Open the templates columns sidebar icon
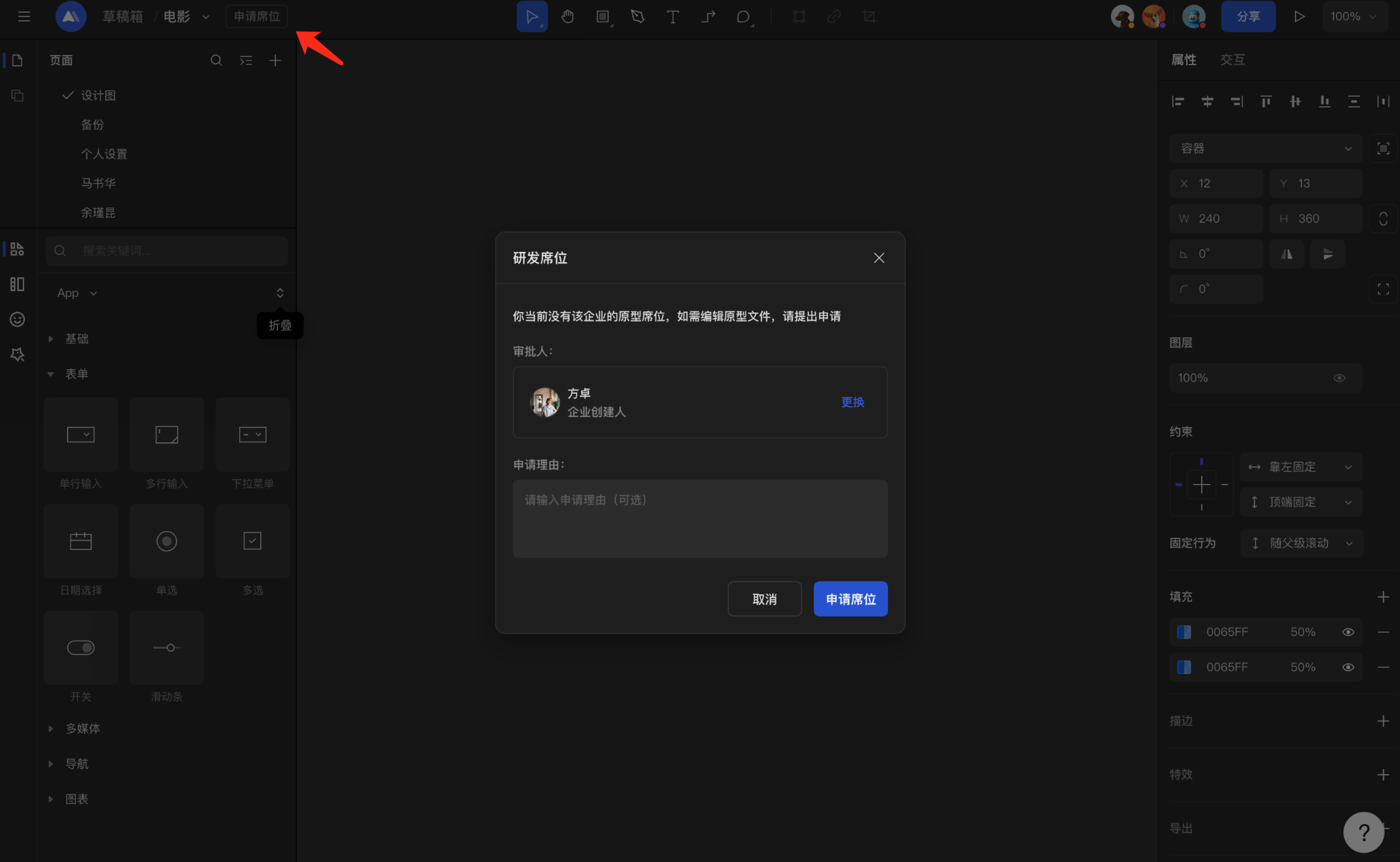 pos(17,284)
